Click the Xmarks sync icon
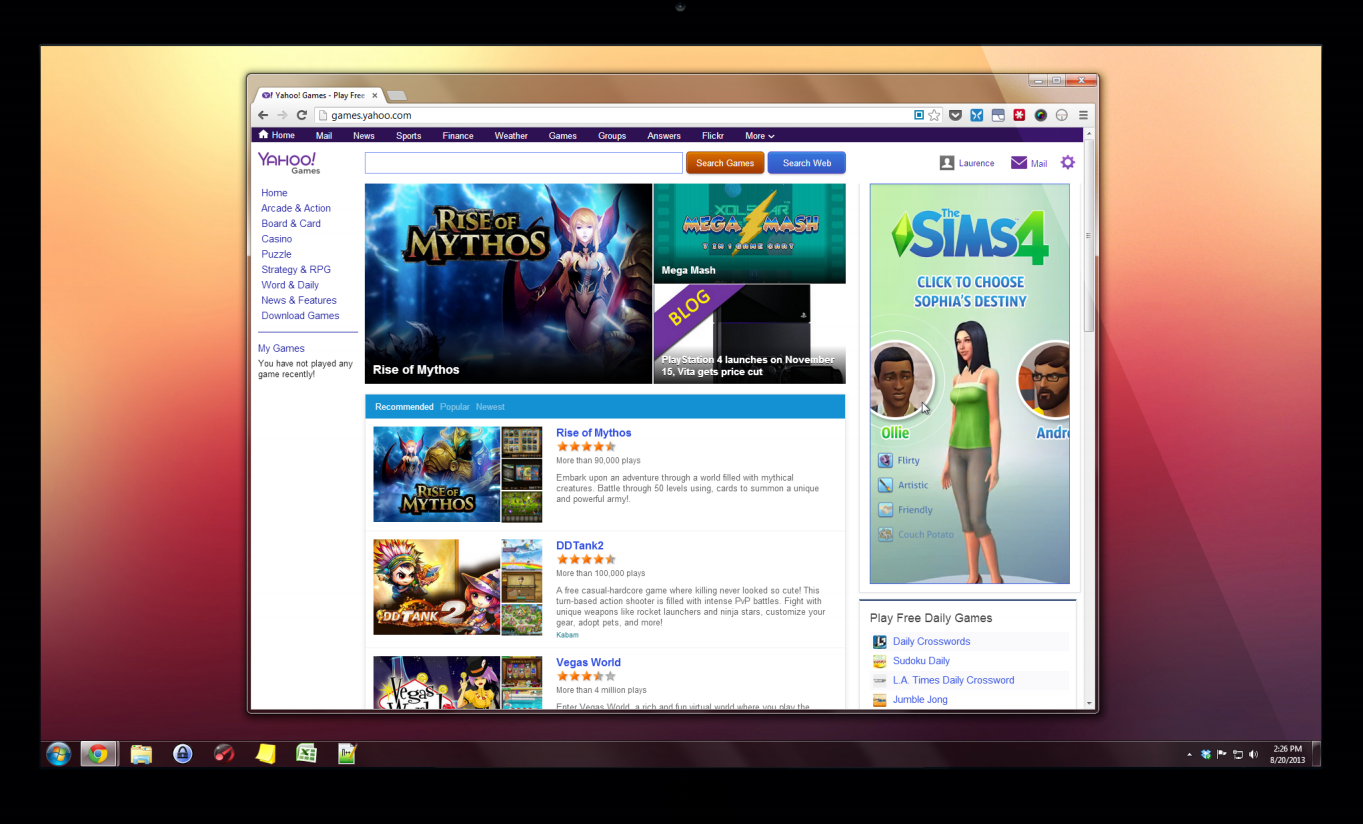 (x=976, y=115)
